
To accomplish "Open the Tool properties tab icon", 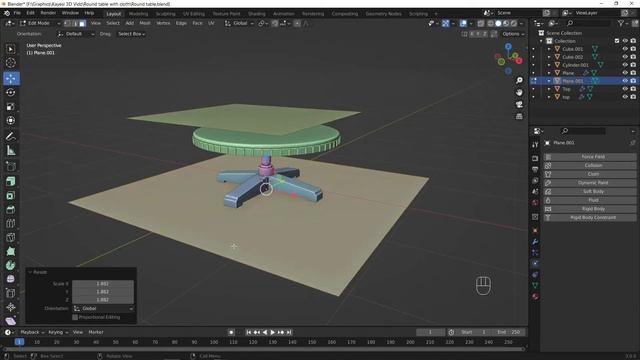I will coord(535,145).
